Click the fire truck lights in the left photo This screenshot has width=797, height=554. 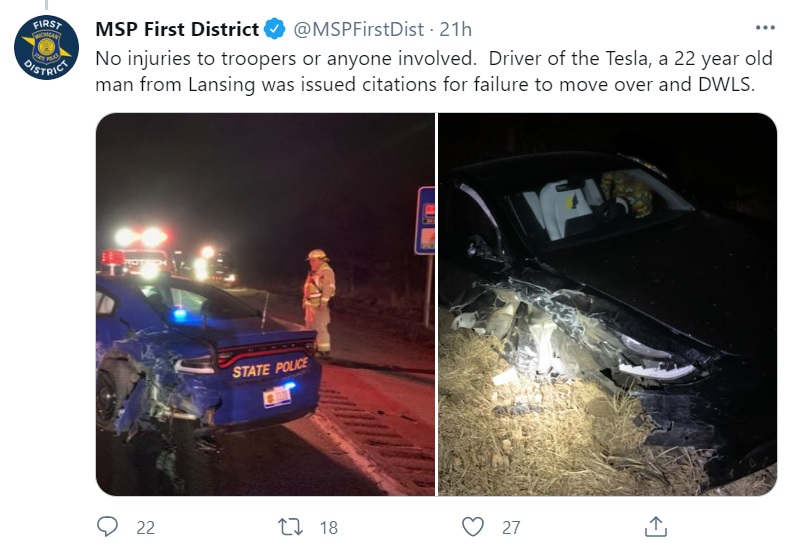point(142,240)
